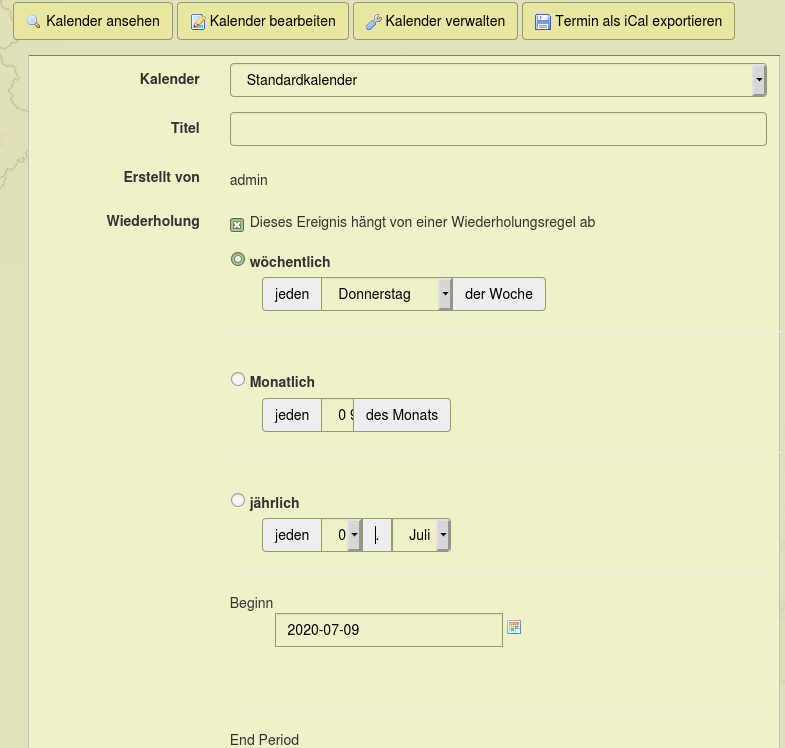The height and width of the screenshot is (748, 785).
Task: Select the Monatlich radio button
Action: 238,380
